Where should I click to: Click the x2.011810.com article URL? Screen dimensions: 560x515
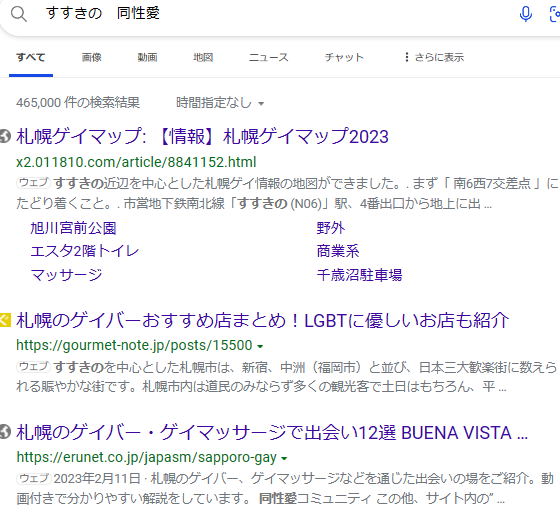136,162
